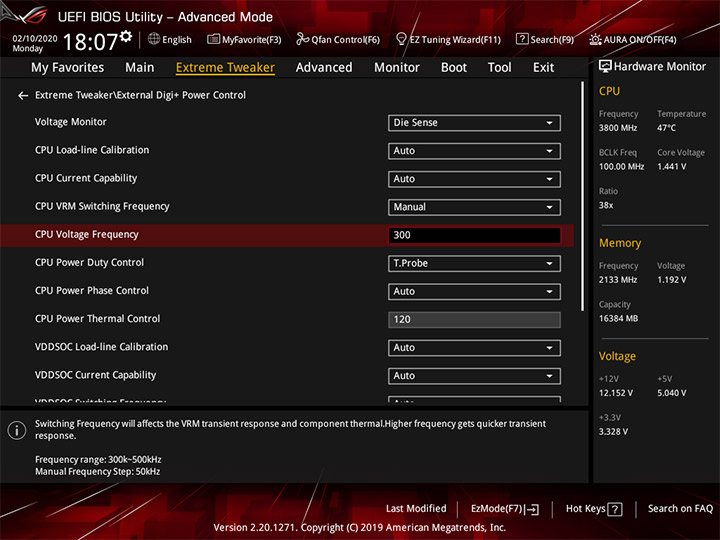
Task: Click the 18:07 clock display
Action: click(91, 42)
